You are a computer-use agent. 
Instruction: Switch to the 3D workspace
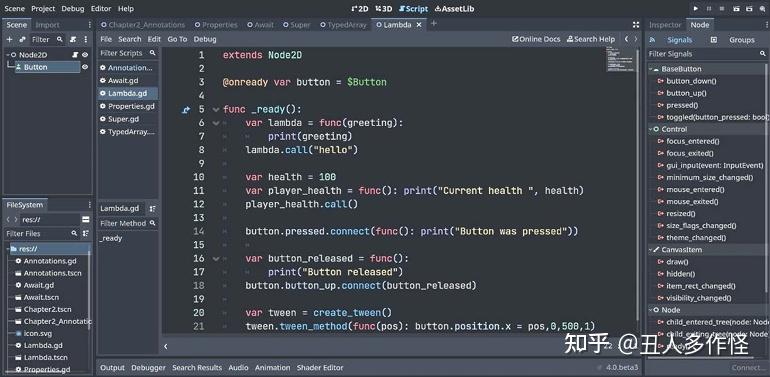click(x=384, y=8)
